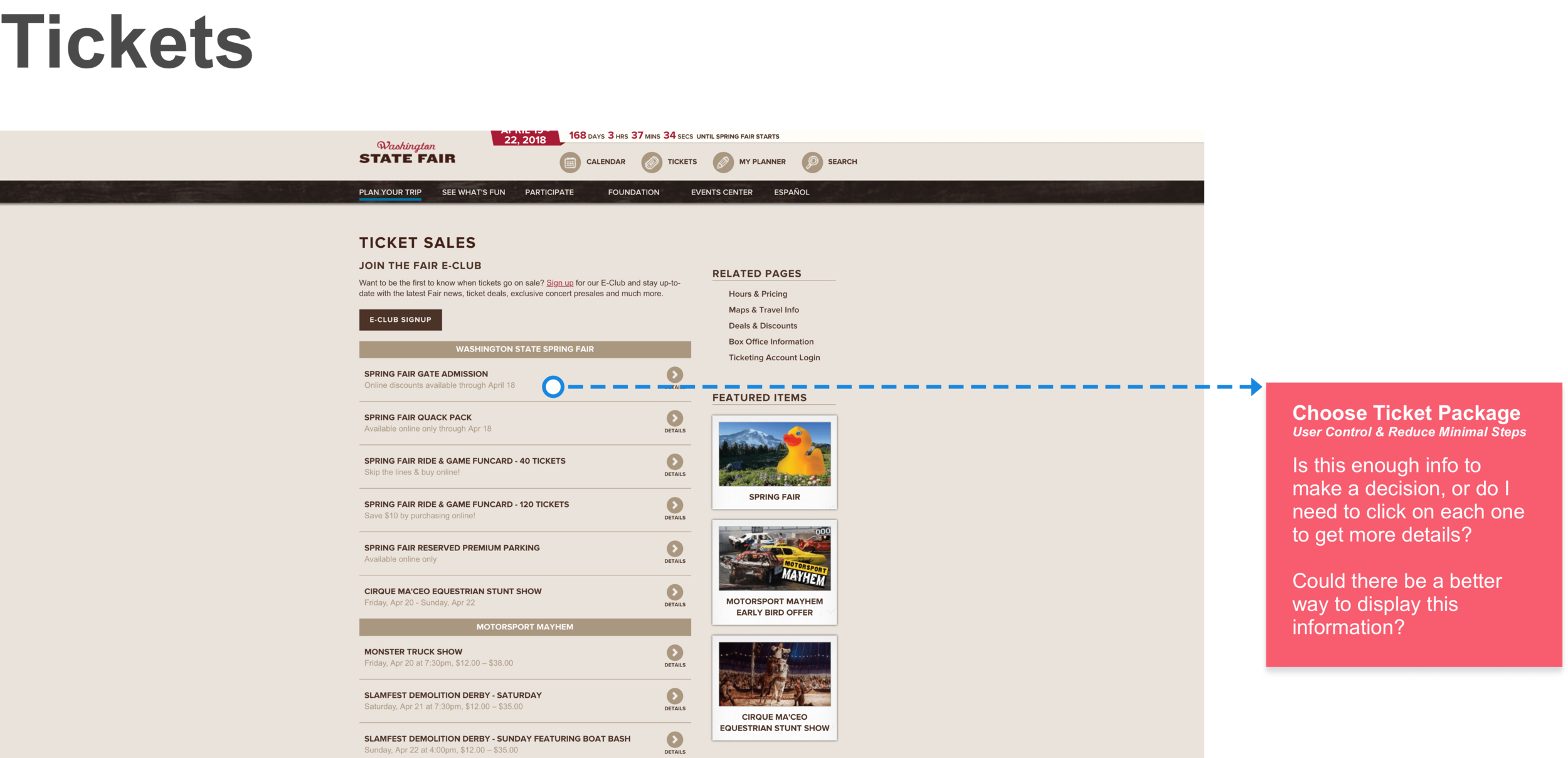
Task: Click Cirque Ma'Ceo featured thumbnail
Action: 774,674
